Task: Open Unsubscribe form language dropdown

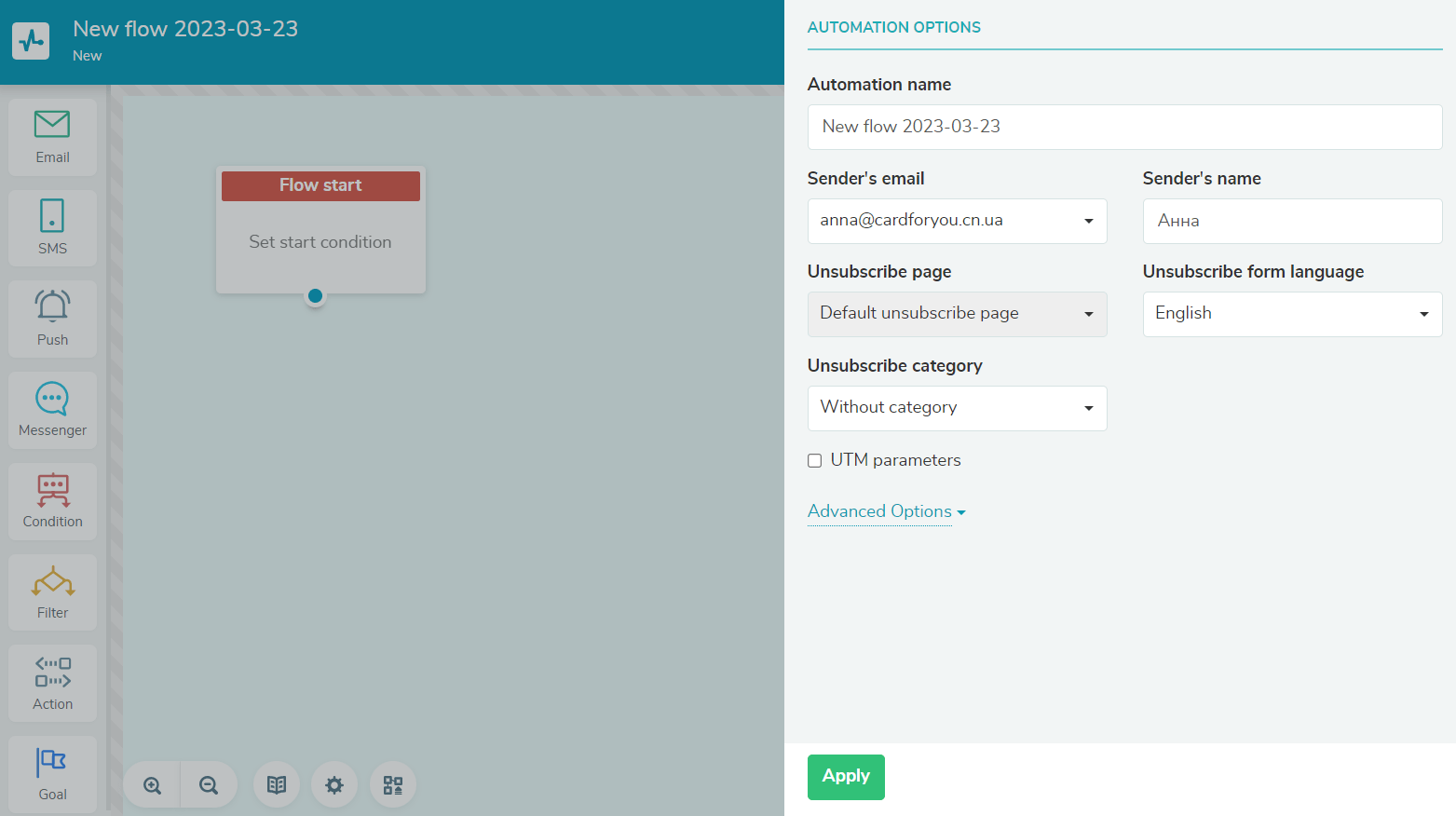Action: click(x=1292, y=314)
